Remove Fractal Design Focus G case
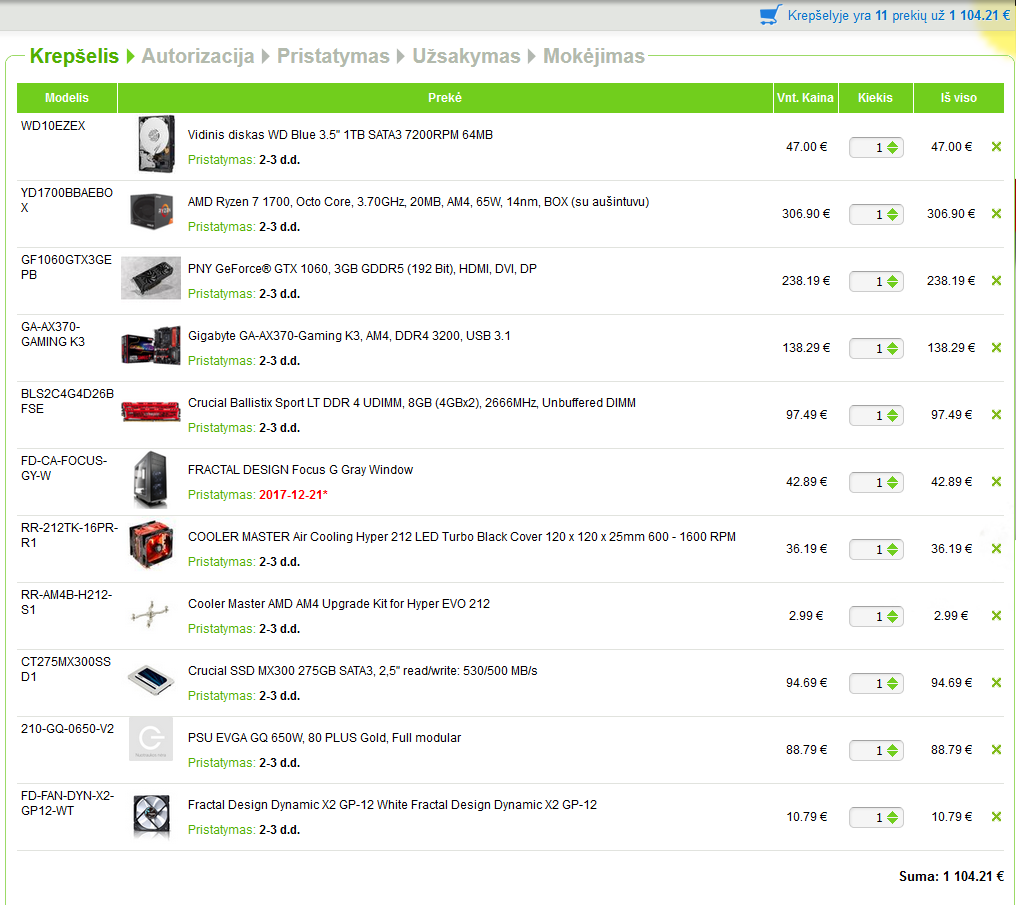 pos(997,482)
